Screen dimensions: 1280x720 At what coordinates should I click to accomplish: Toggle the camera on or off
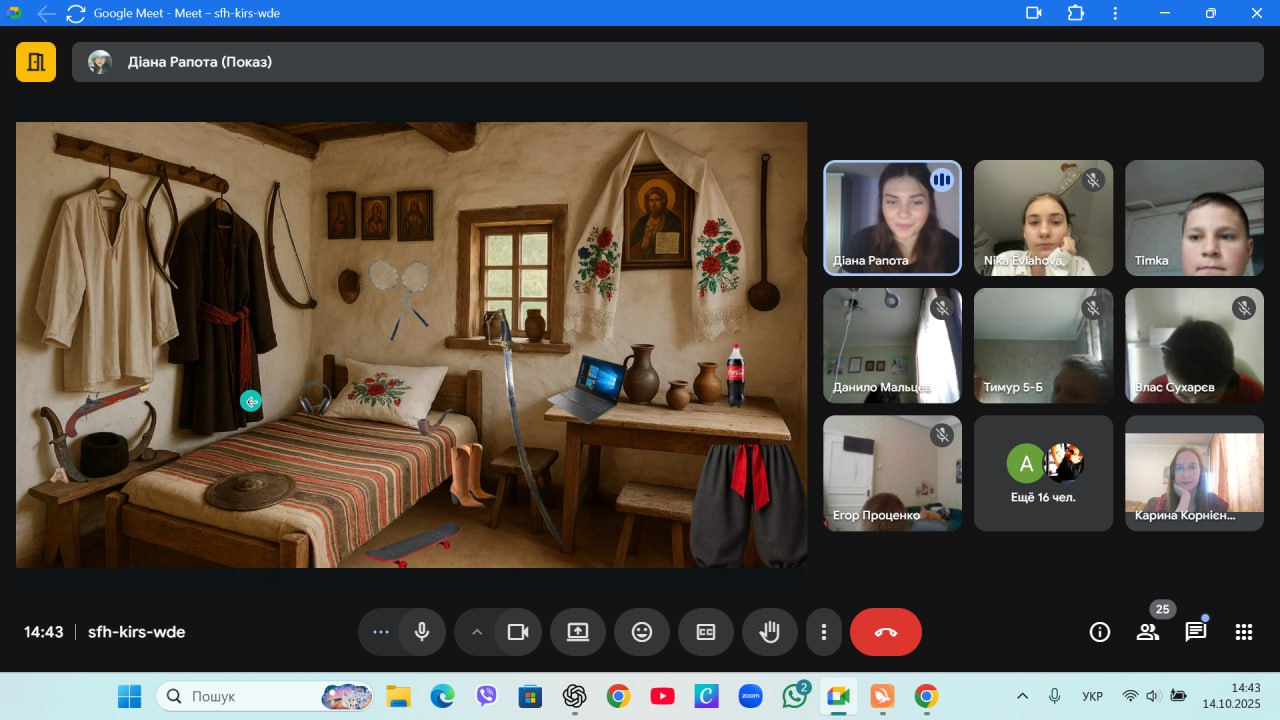517,632
